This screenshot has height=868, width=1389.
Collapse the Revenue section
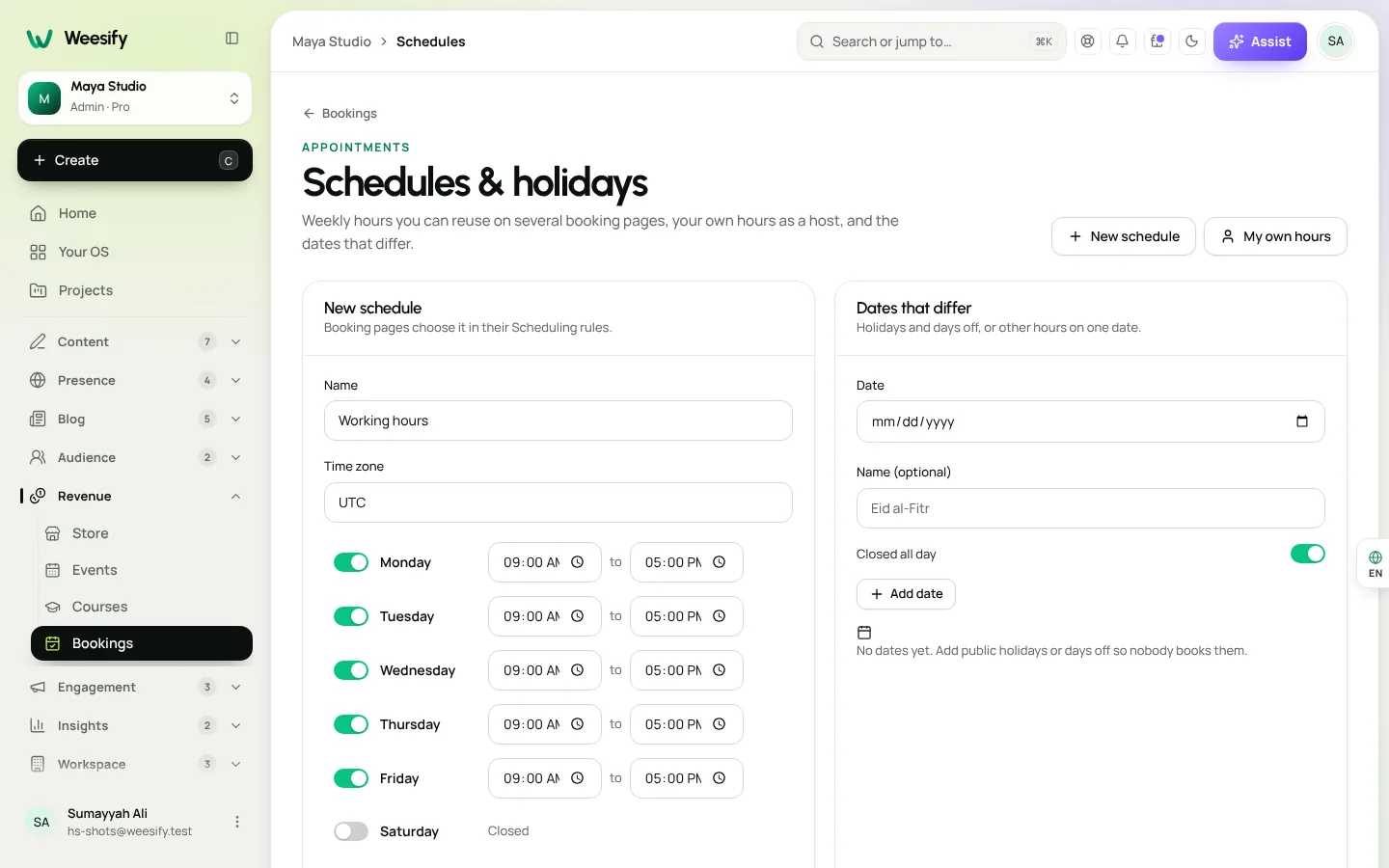[135, 496]
